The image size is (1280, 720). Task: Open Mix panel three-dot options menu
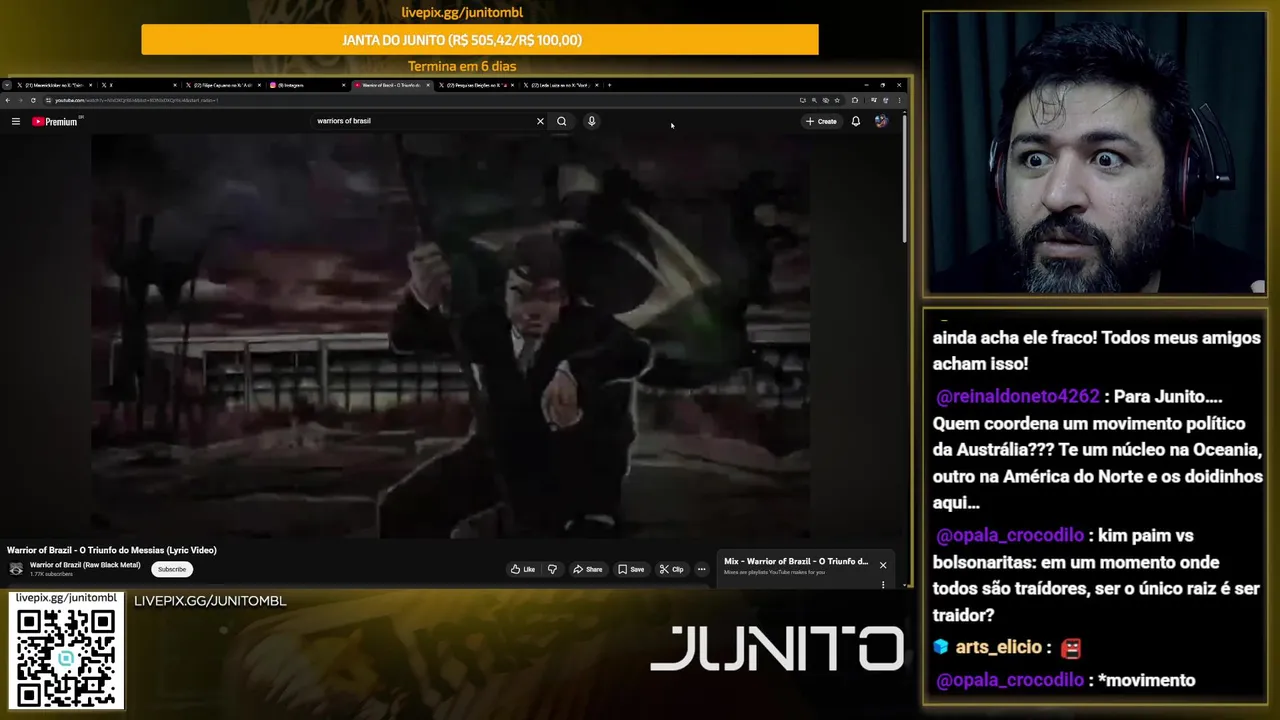(x=883, y=584)
